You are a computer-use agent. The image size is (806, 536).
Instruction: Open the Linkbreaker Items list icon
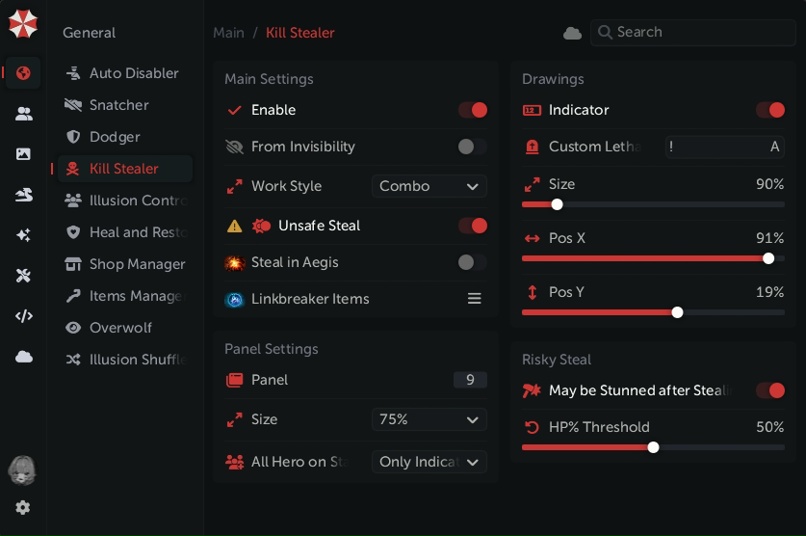click(474, 299)
